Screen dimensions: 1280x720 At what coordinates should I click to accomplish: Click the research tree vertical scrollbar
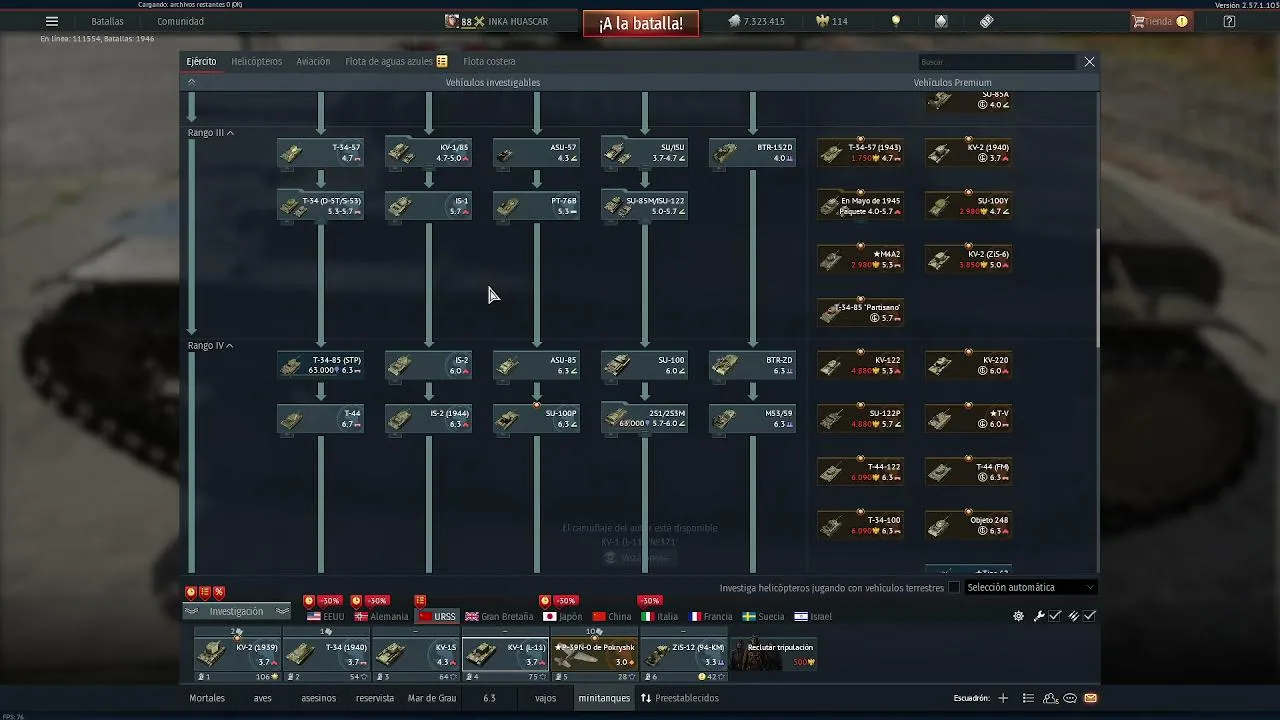point(1098,290)
